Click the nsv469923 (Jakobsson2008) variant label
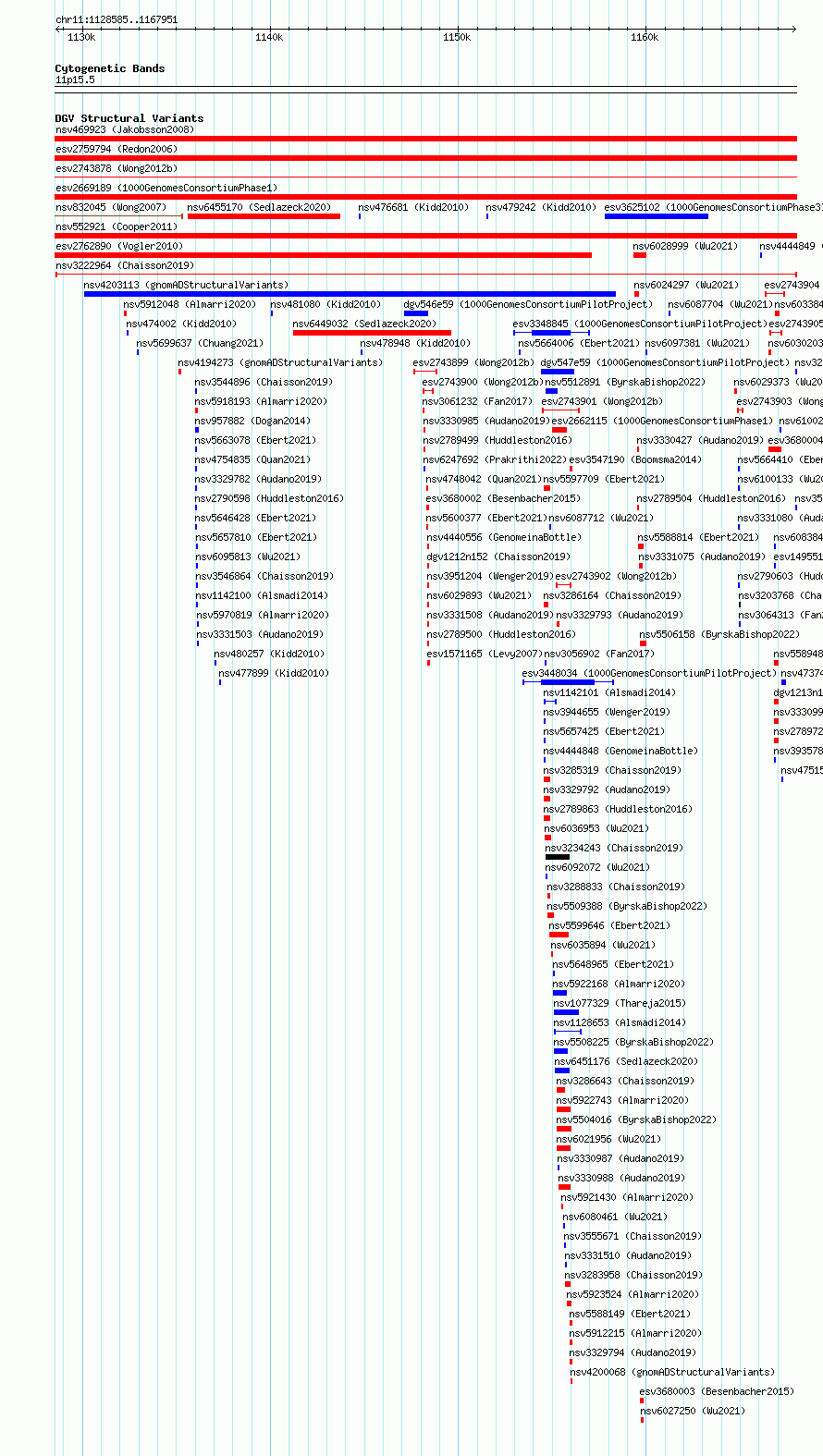The height and width of the screenshot is (1456, 823). point(125,129)
